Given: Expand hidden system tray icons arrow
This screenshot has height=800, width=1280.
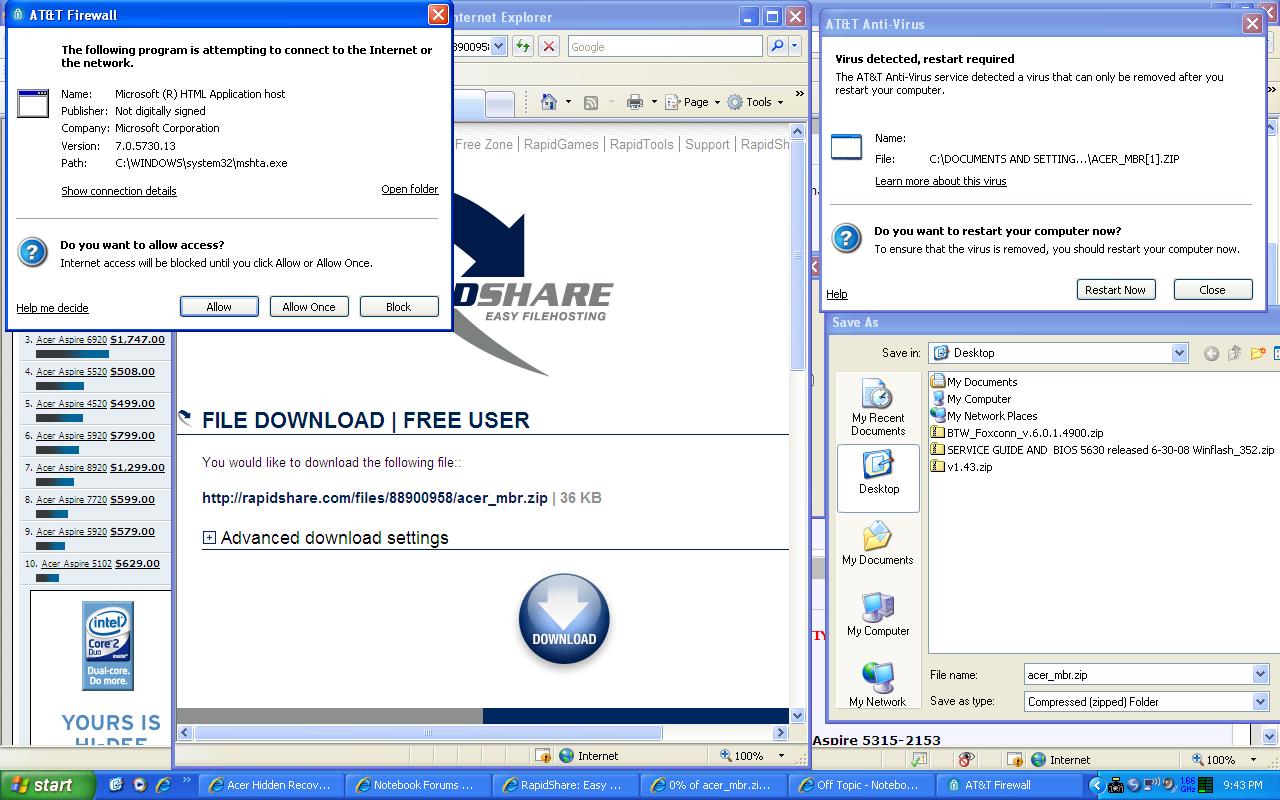Looking at the screenshot, I should tap(1096, 786).
